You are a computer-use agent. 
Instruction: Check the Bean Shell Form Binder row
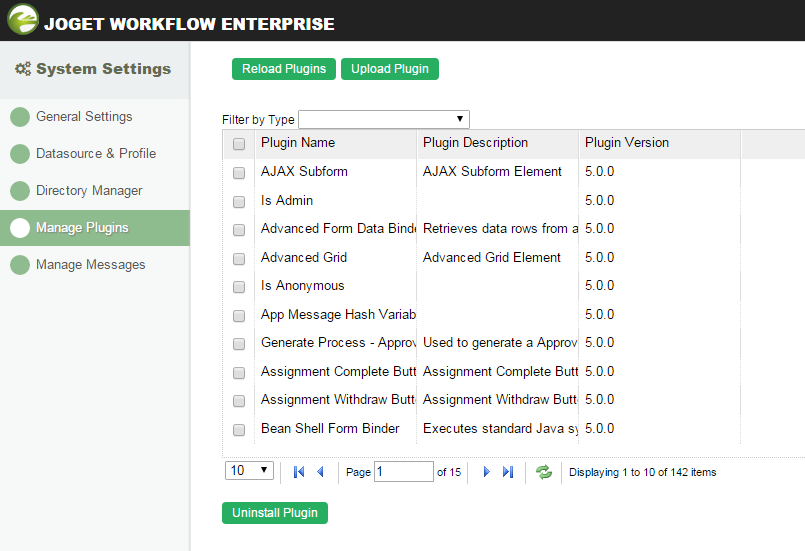click(x=239, y=430)
